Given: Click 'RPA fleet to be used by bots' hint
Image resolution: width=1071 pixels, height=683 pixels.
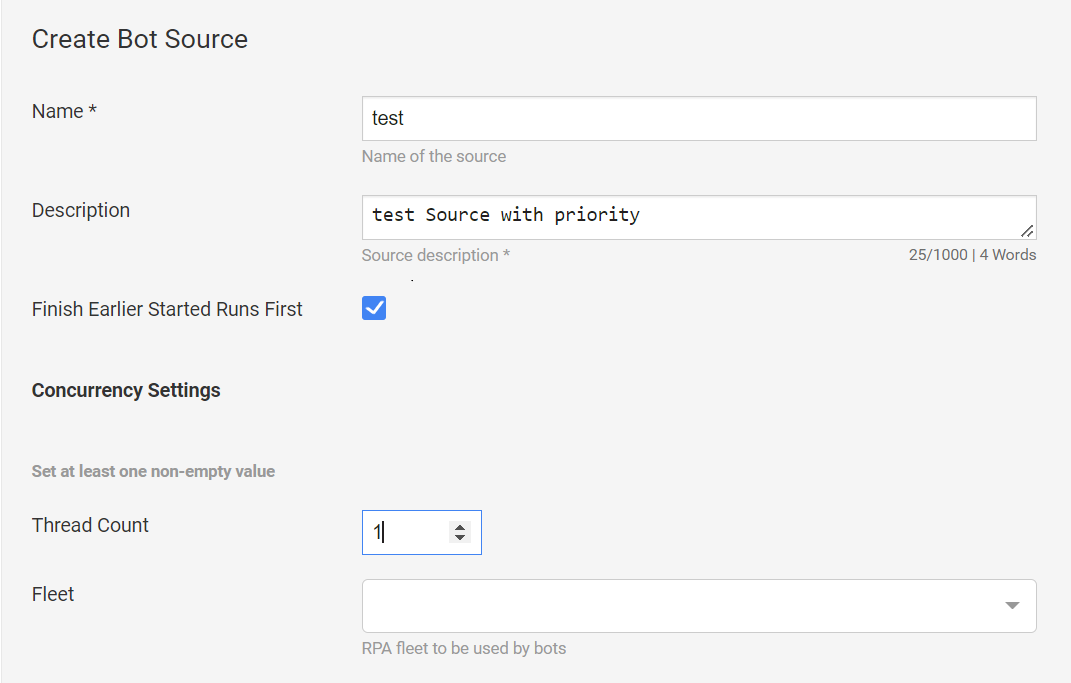Looking at the screenshot, I should [x=464, y=648].
